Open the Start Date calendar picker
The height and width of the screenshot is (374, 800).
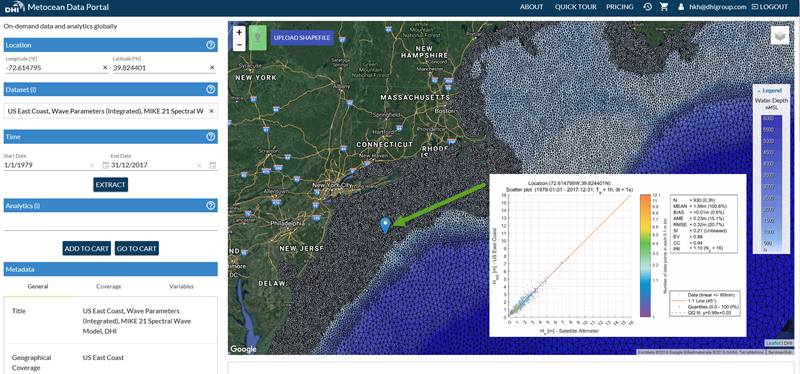tap(105, 165)
